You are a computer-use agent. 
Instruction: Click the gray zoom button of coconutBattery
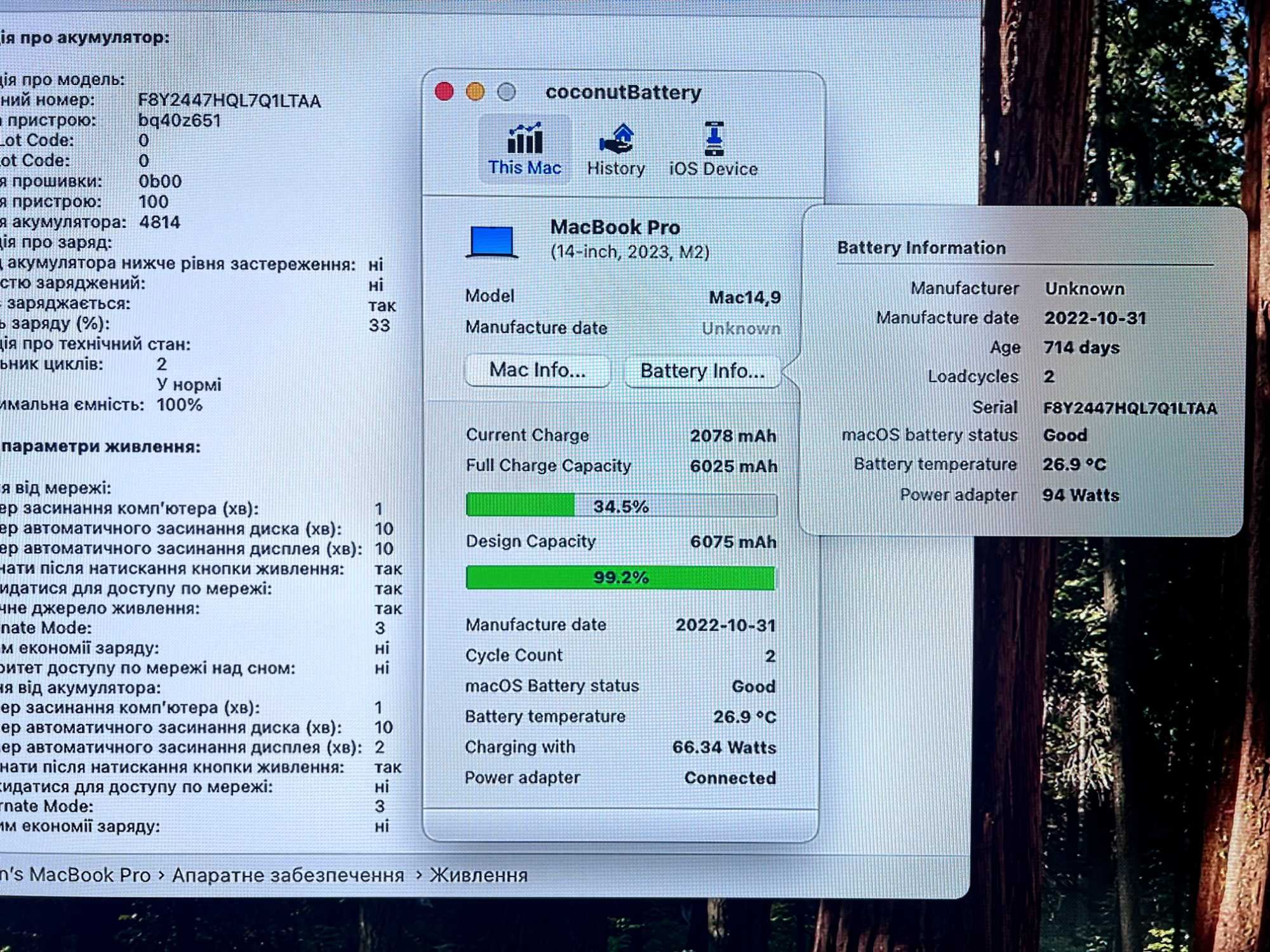(x=506, y=92)
